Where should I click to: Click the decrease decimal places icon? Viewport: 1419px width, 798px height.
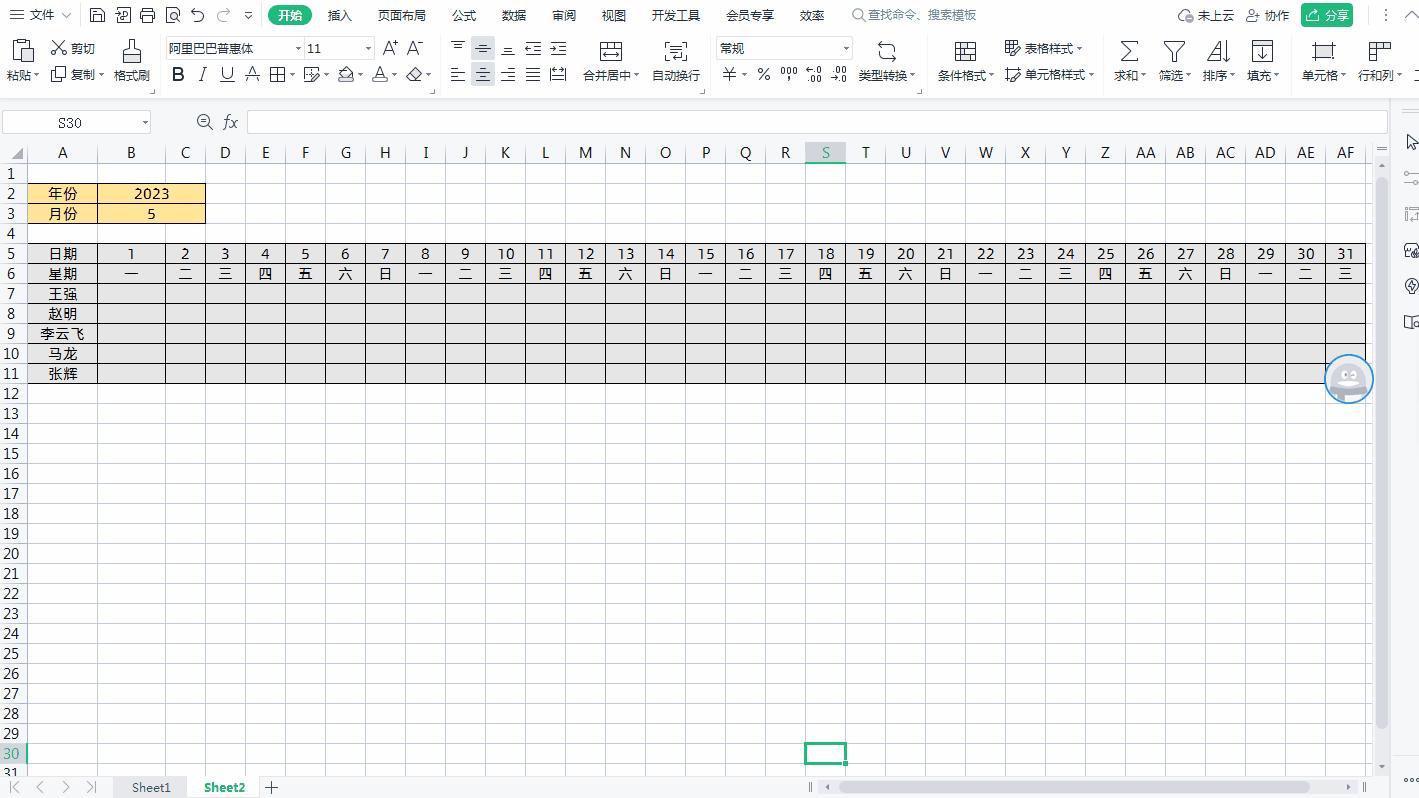[x=838, y=74]
